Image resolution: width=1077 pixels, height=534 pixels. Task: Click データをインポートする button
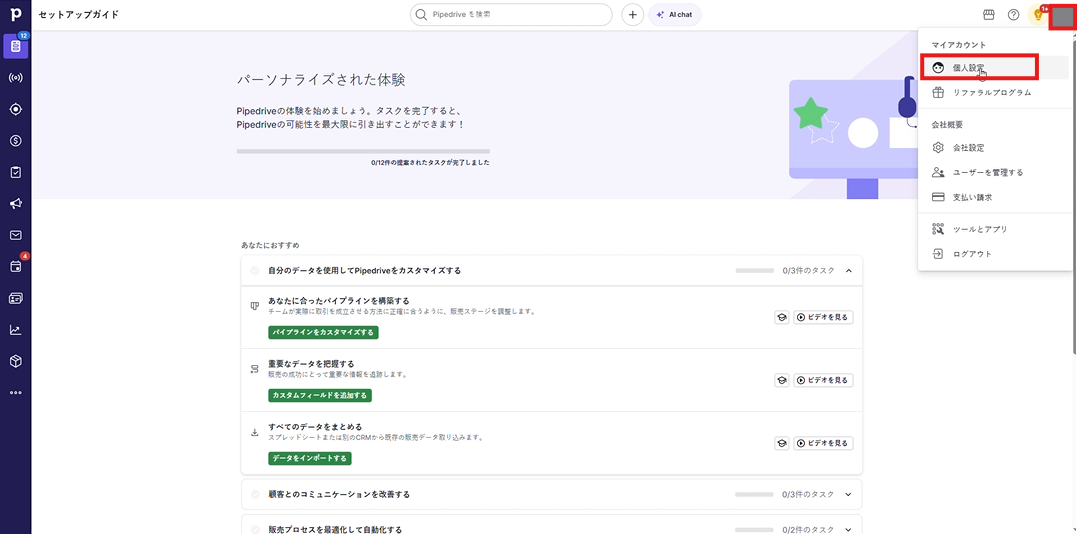pos(309,458)
